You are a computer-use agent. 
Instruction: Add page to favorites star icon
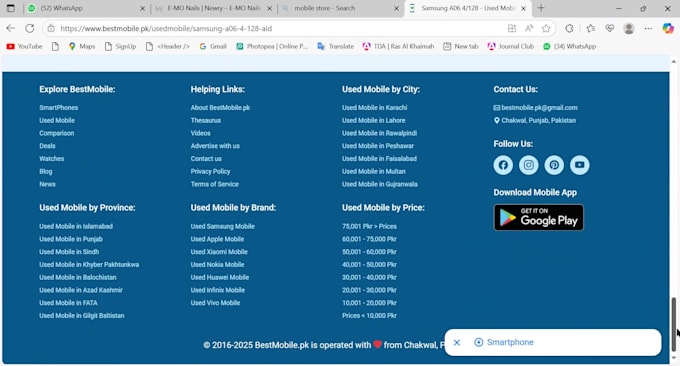click(x=546, y=29)
